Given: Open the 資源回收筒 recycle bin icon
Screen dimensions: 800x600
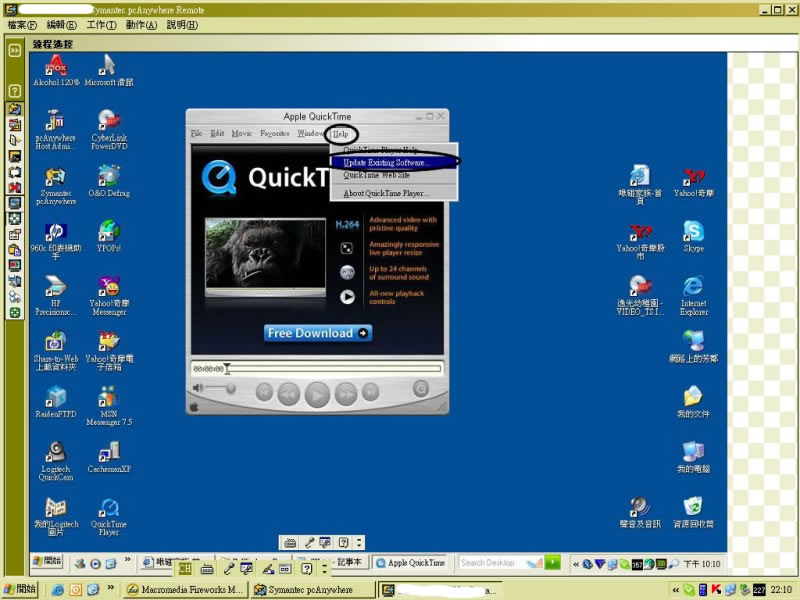Looking at the screenshot, I should [x=693, y=512].
